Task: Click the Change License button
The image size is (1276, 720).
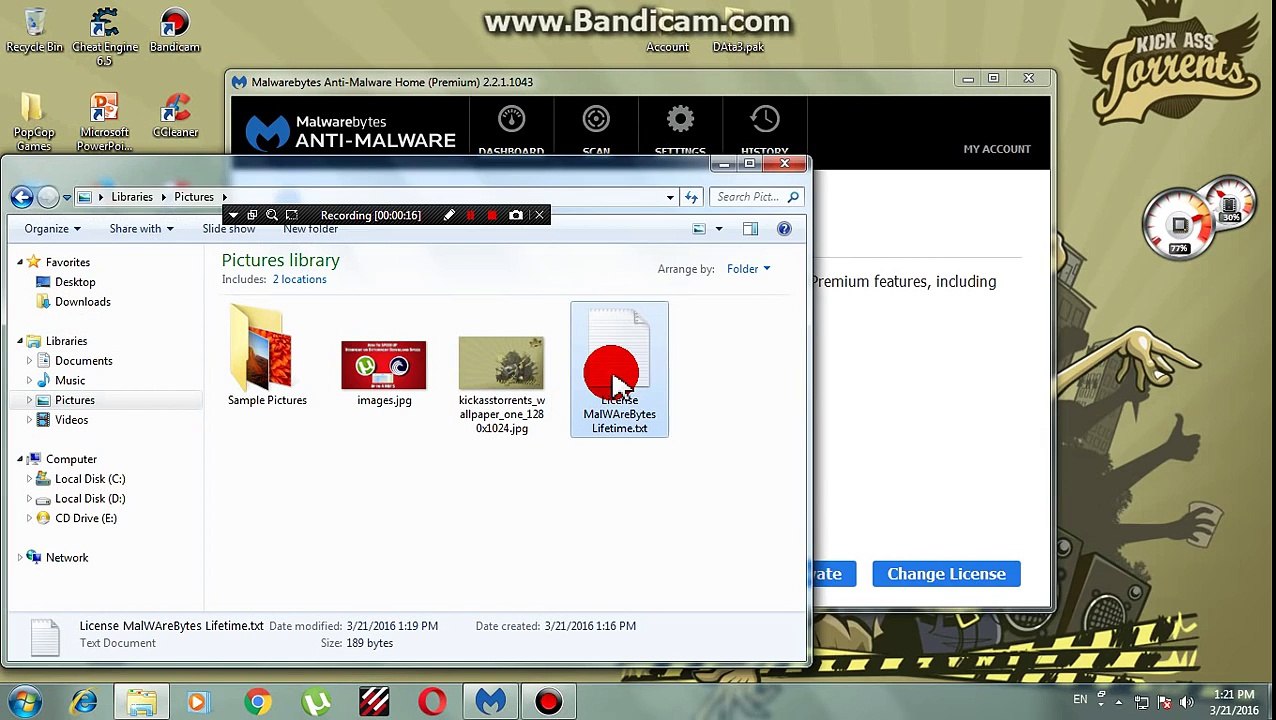Action: point(946,574)
